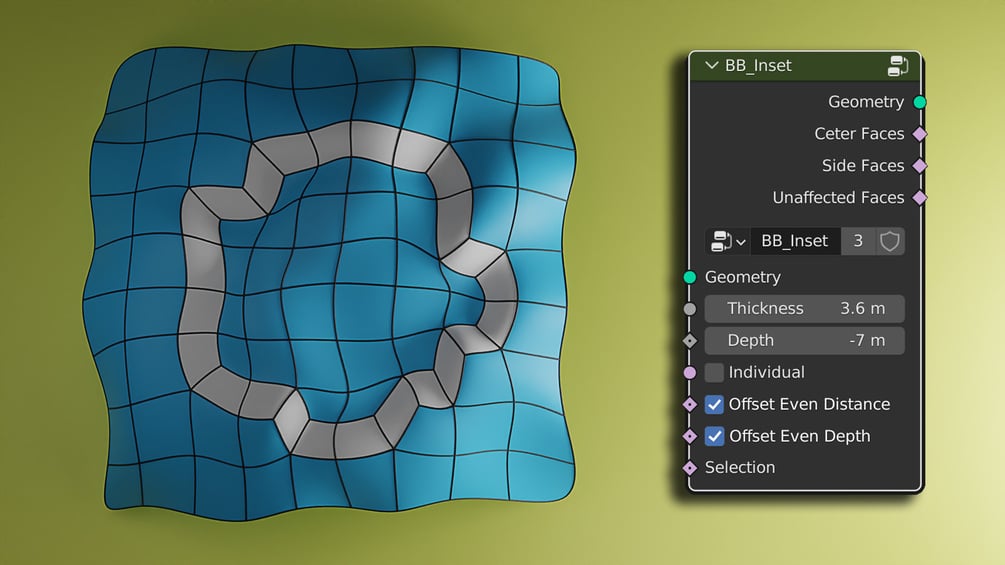Toggle the fake user shield icon

coord(890,241)
